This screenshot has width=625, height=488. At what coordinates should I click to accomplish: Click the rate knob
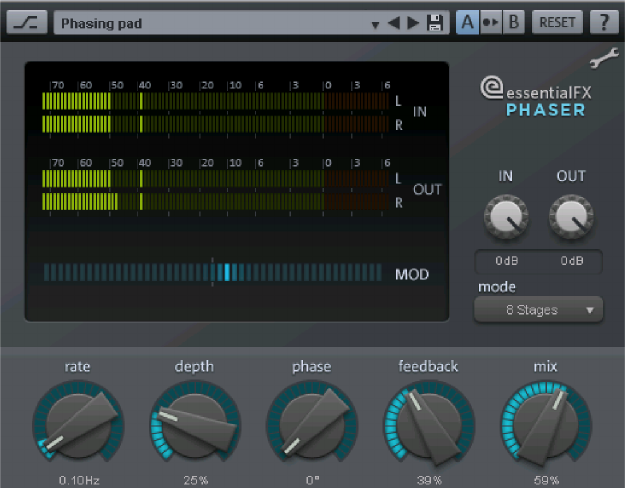tap(78, 424)
